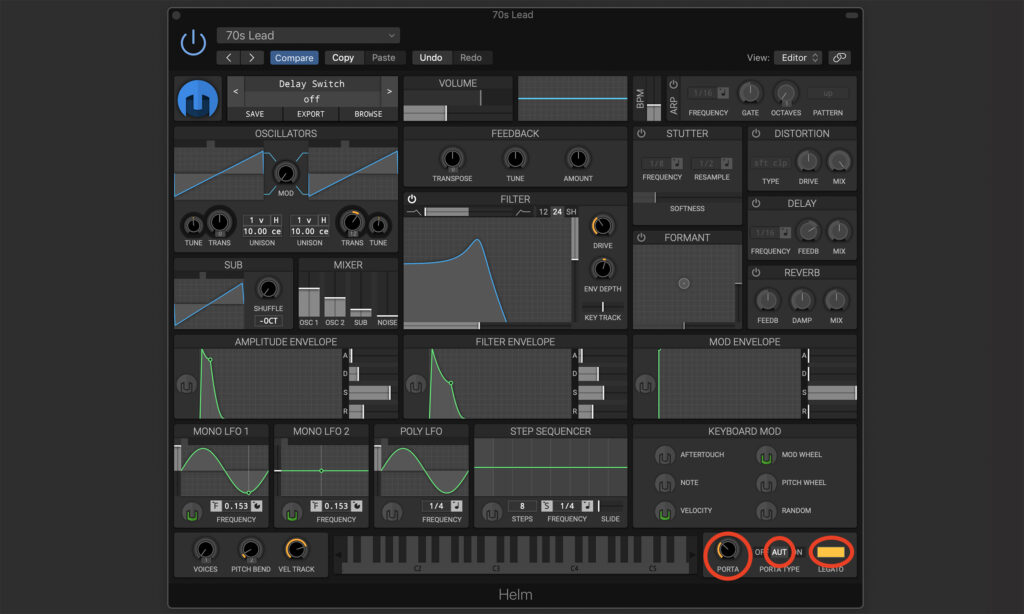Set Porta Type to AUT
1024x614 pixels.
click(x=779, y=552)
